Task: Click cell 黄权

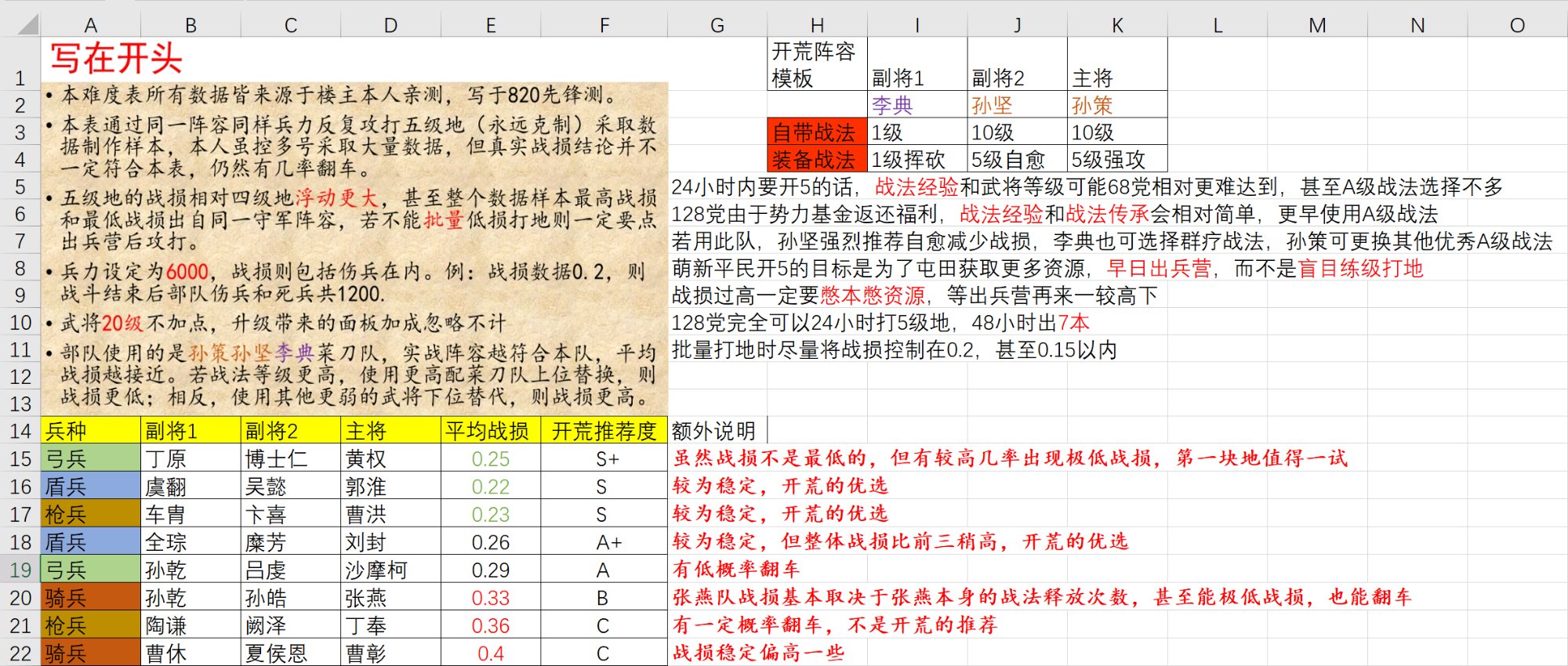Action: pos(390,458)
